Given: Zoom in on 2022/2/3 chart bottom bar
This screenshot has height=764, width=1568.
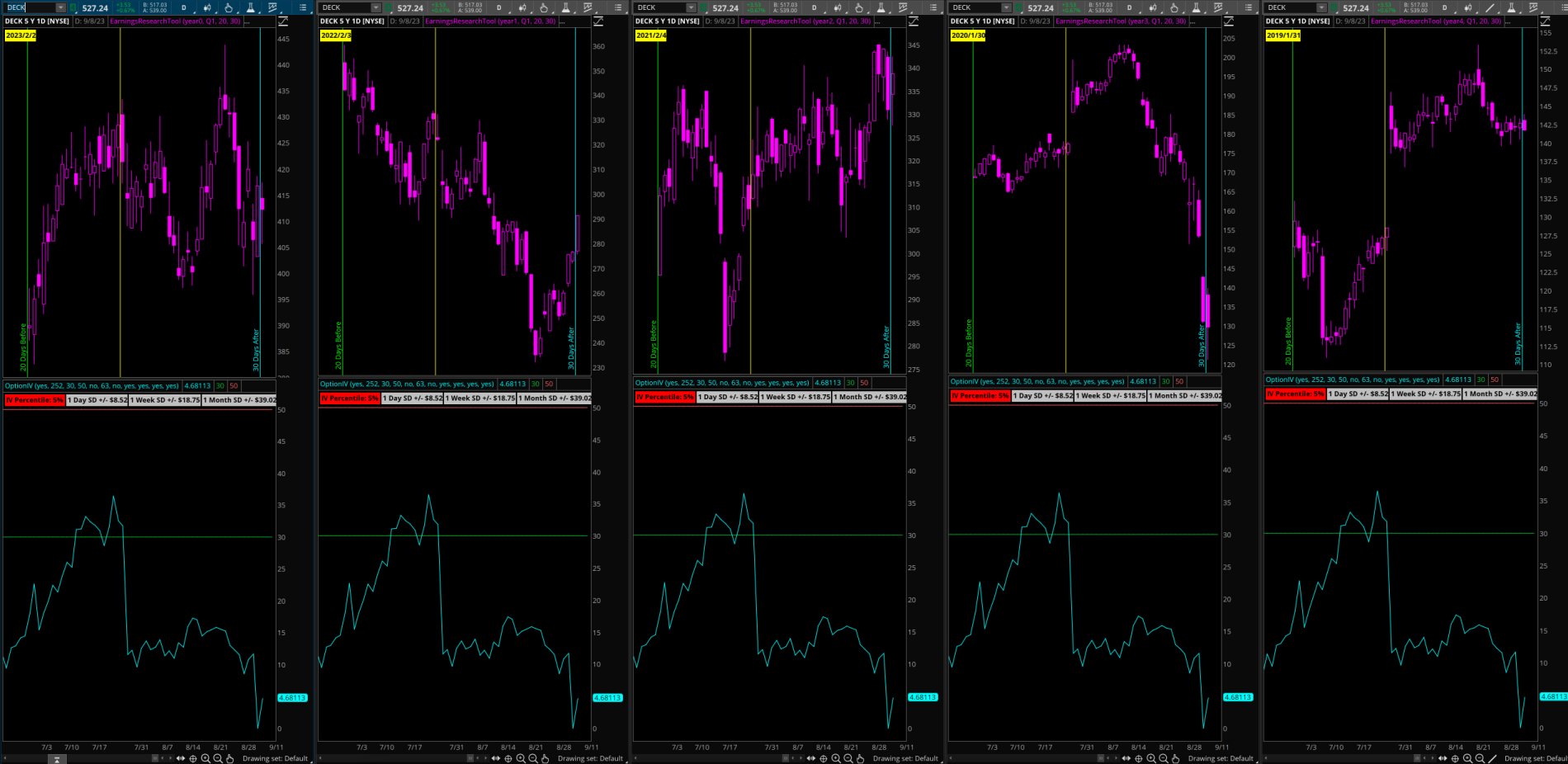Looking at the screenshot, I should coord(521,758).
